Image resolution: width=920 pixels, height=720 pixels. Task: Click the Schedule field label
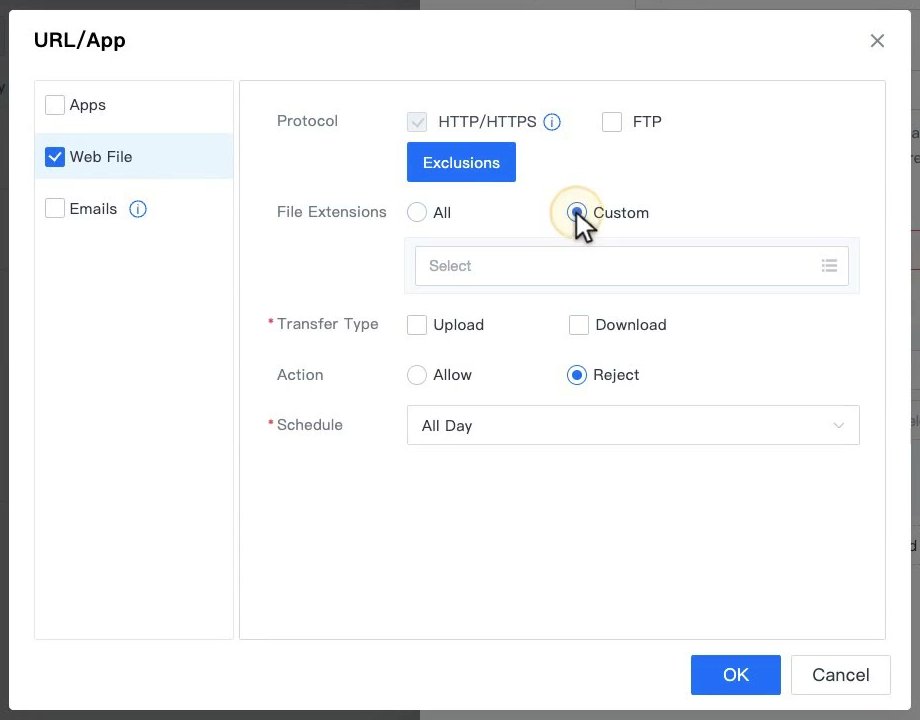tap(310, 425)
